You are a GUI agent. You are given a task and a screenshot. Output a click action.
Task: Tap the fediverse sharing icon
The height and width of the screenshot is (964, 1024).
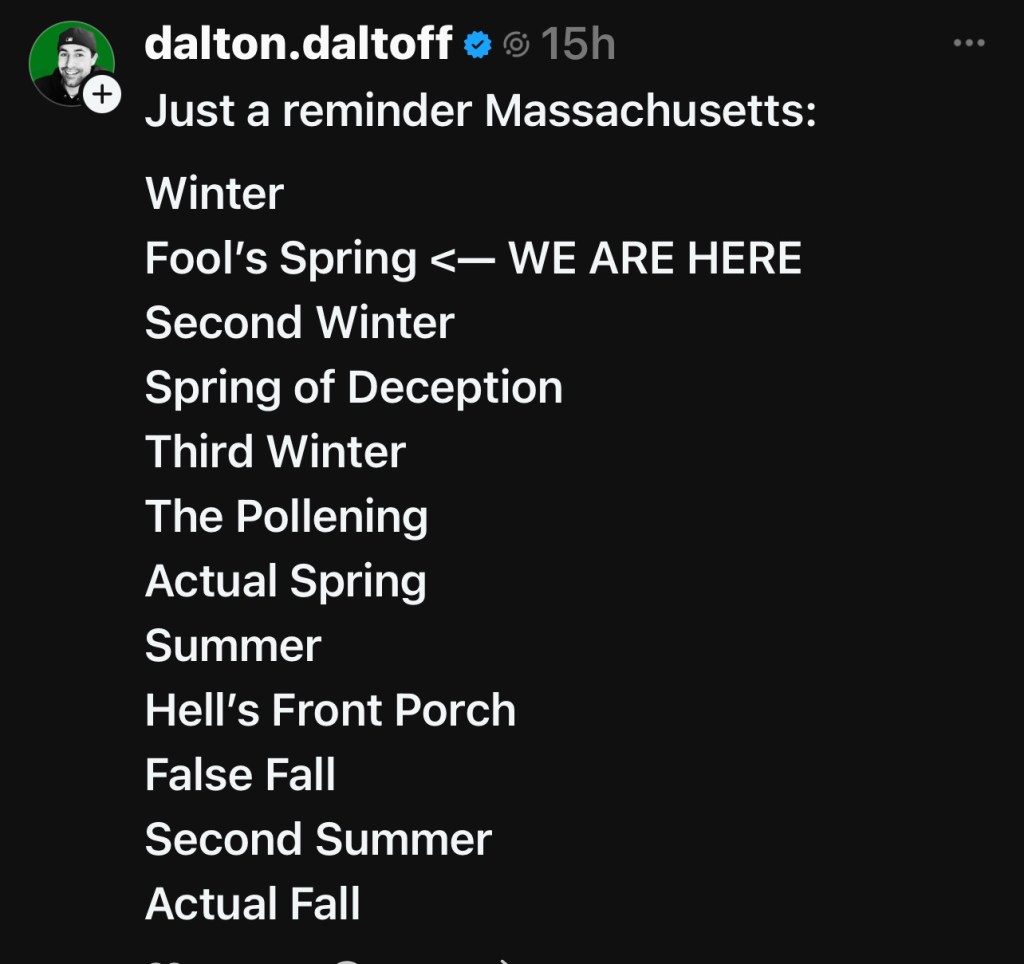coord(516,45)
